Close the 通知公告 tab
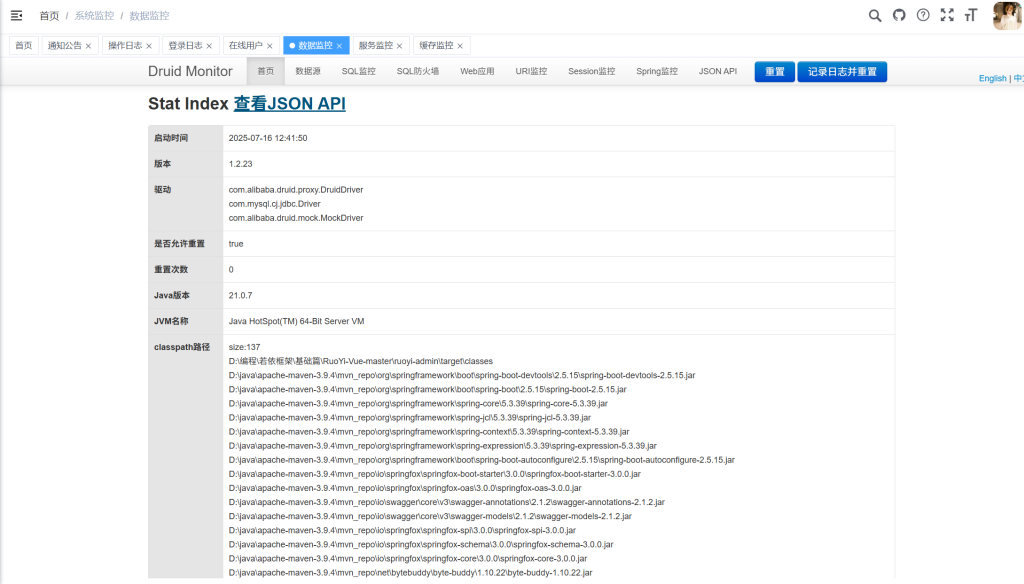The height and width of the screenshot is (584, 1024). pyautogui.click(x=89, y=46)
